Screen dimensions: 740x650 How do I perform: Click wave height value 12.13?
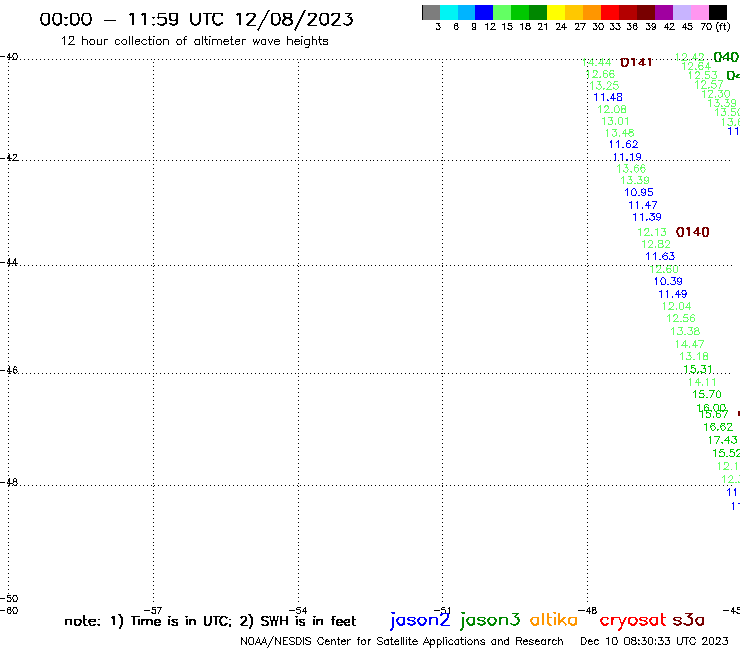[652, 232]
